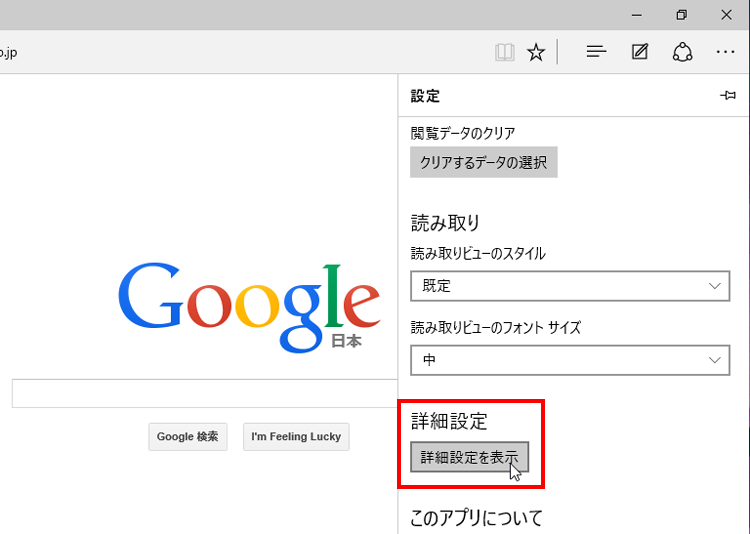Viewport: 750px width, 534px height.
Task: Expand the 読み取りビューのスタイル dropdown
Action: (570, 286)
